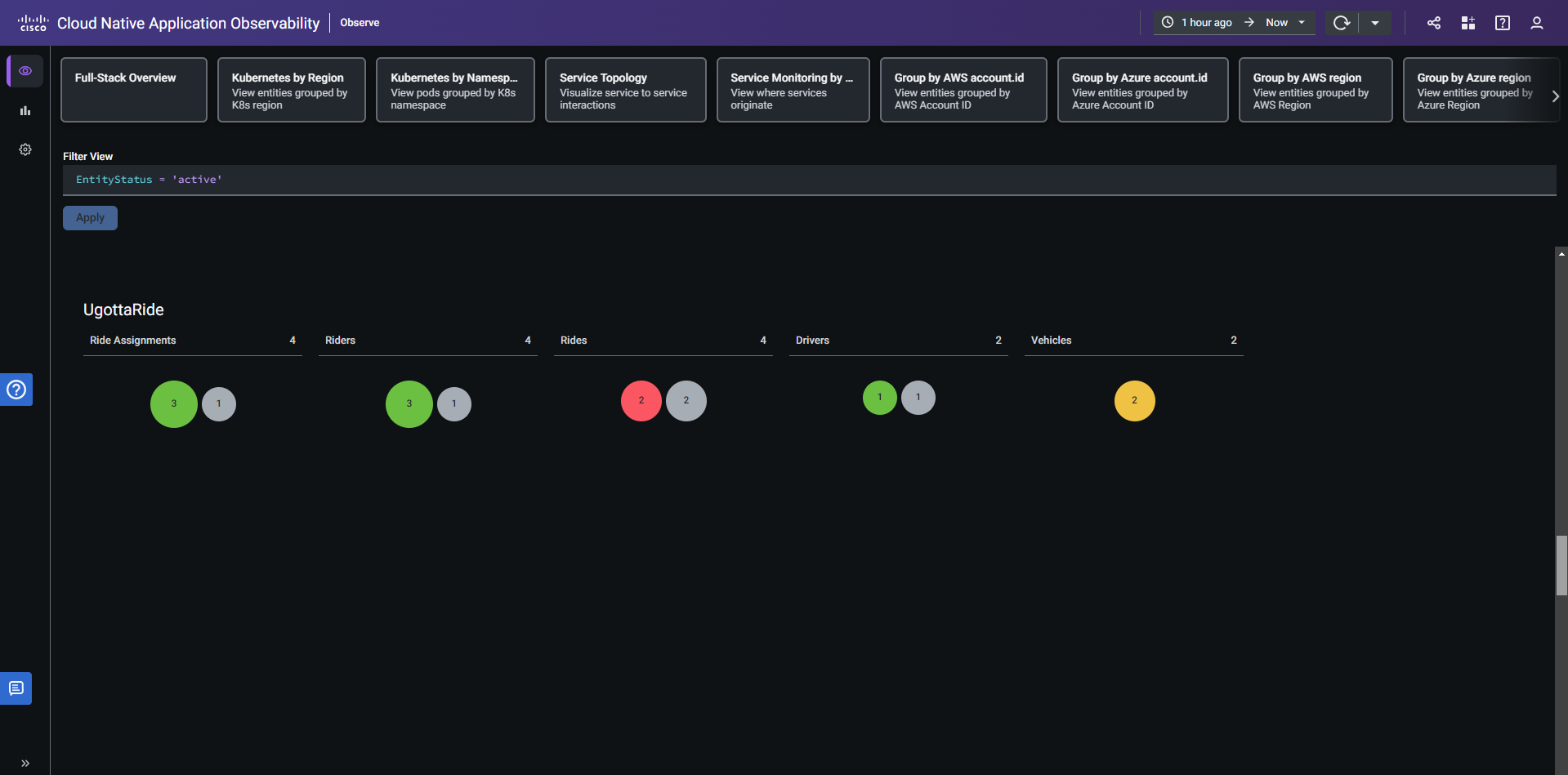Expand the refresh interval dropdown arrow
Viewport: 1568px width, 775px height.
pos(1375,23)
